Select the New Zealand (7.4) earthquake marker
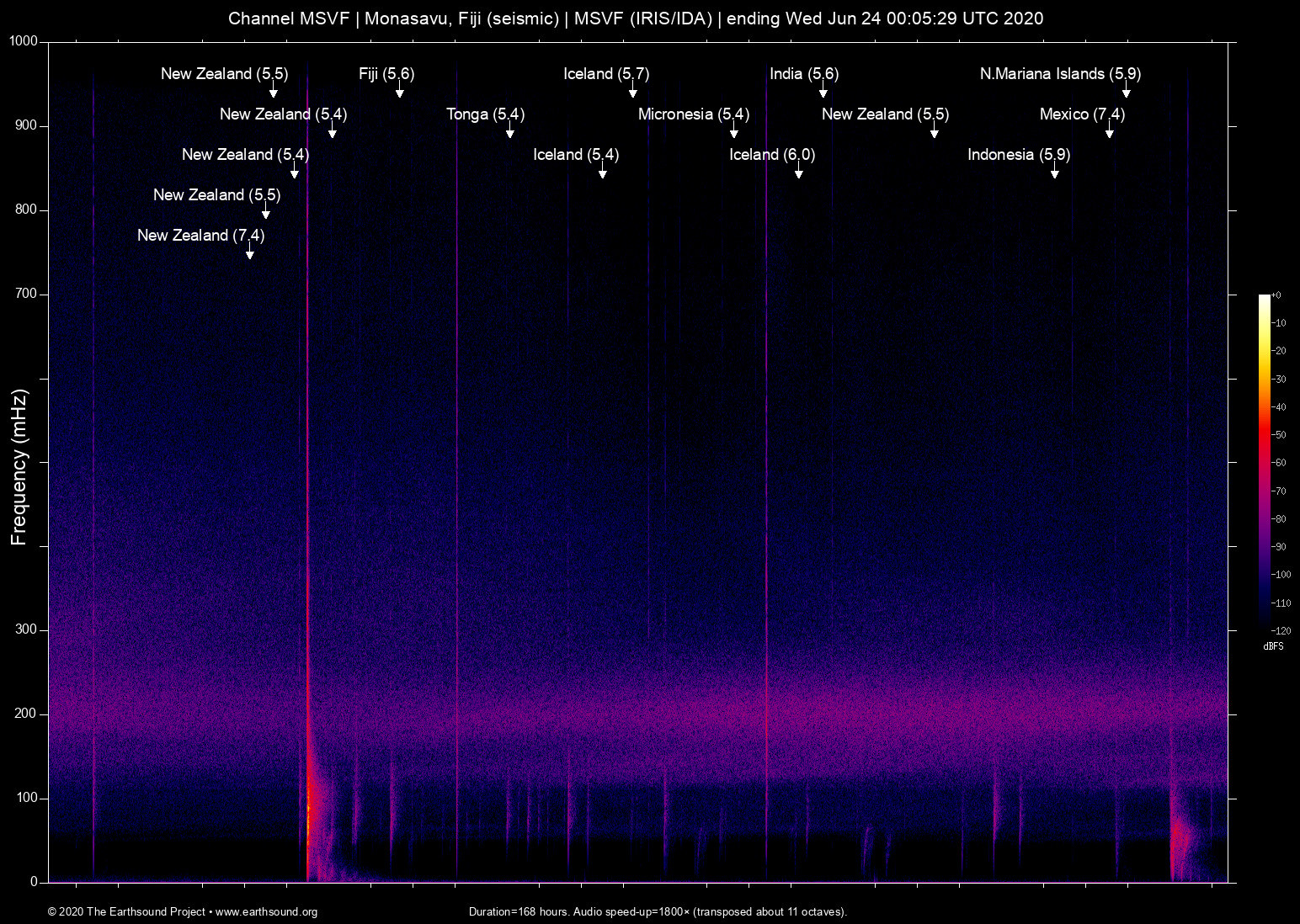1300x924 pixels. 200,236
